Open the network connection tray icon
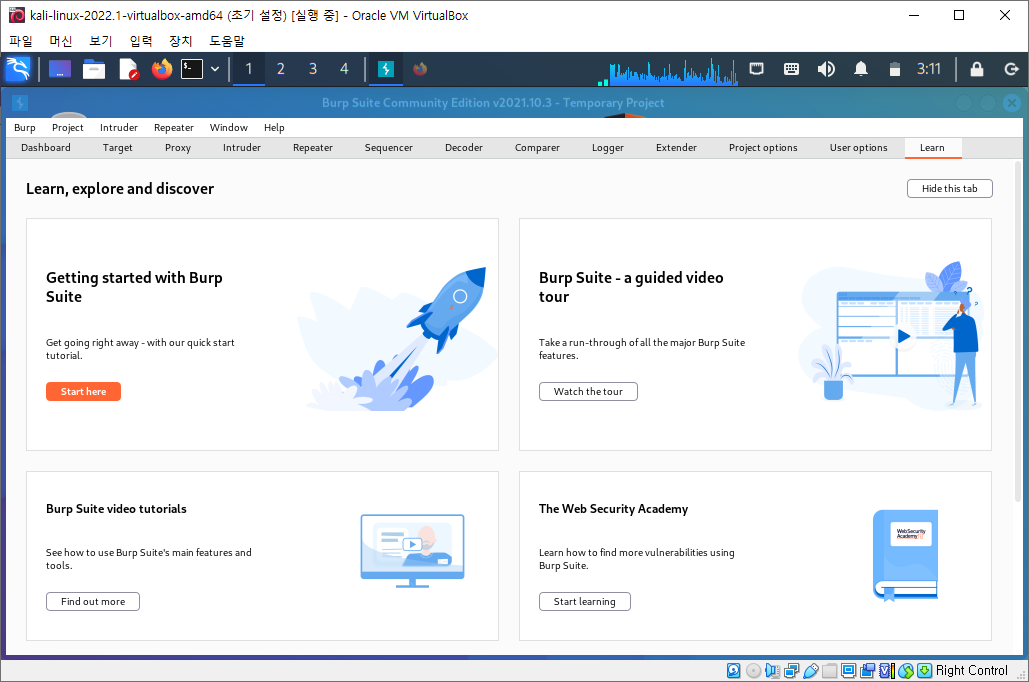This screenshot has width=1029, height=682. 757,69
